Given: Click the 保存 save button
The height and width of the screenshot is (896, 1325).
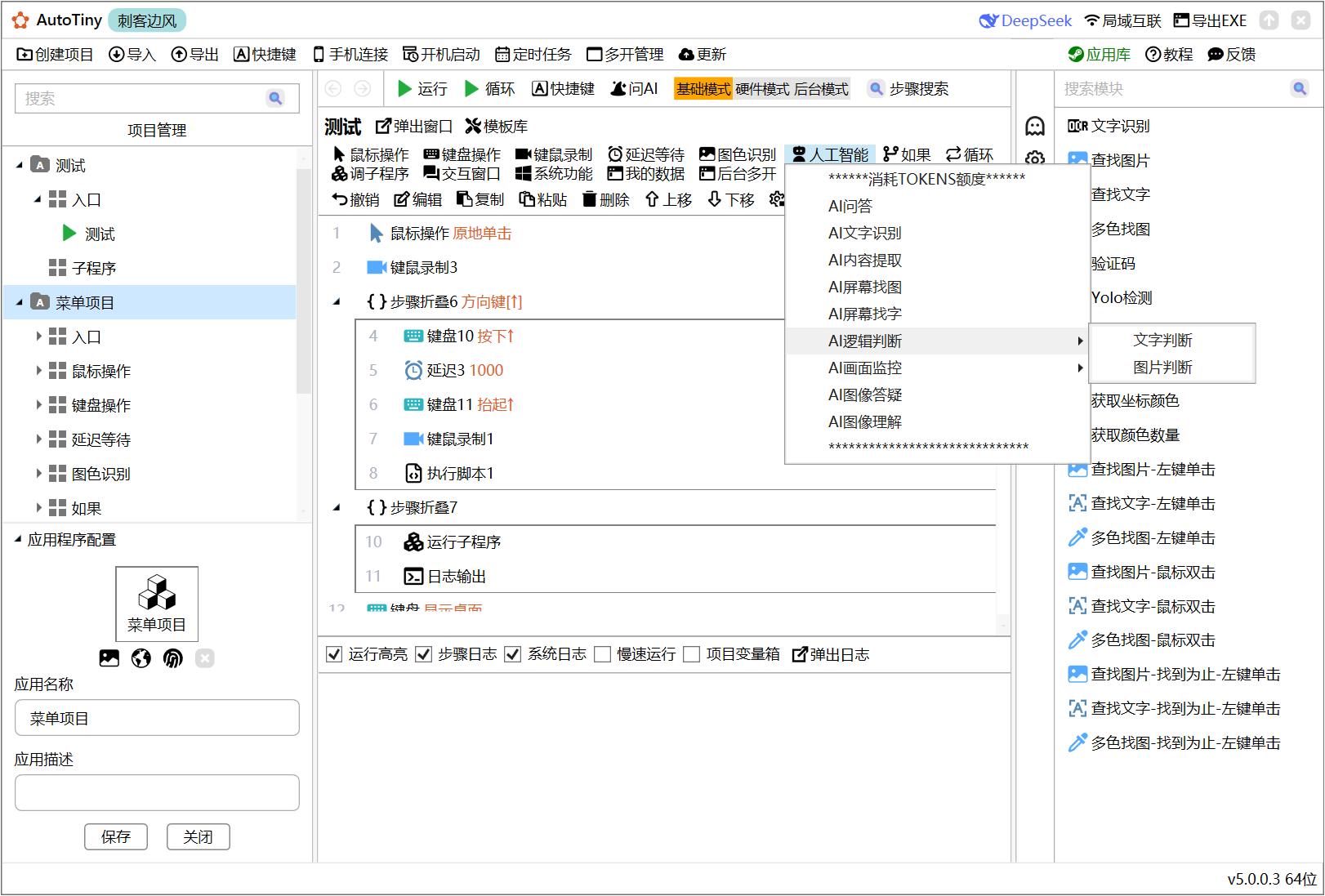Looking at the screenshot, I should point(116,837).
